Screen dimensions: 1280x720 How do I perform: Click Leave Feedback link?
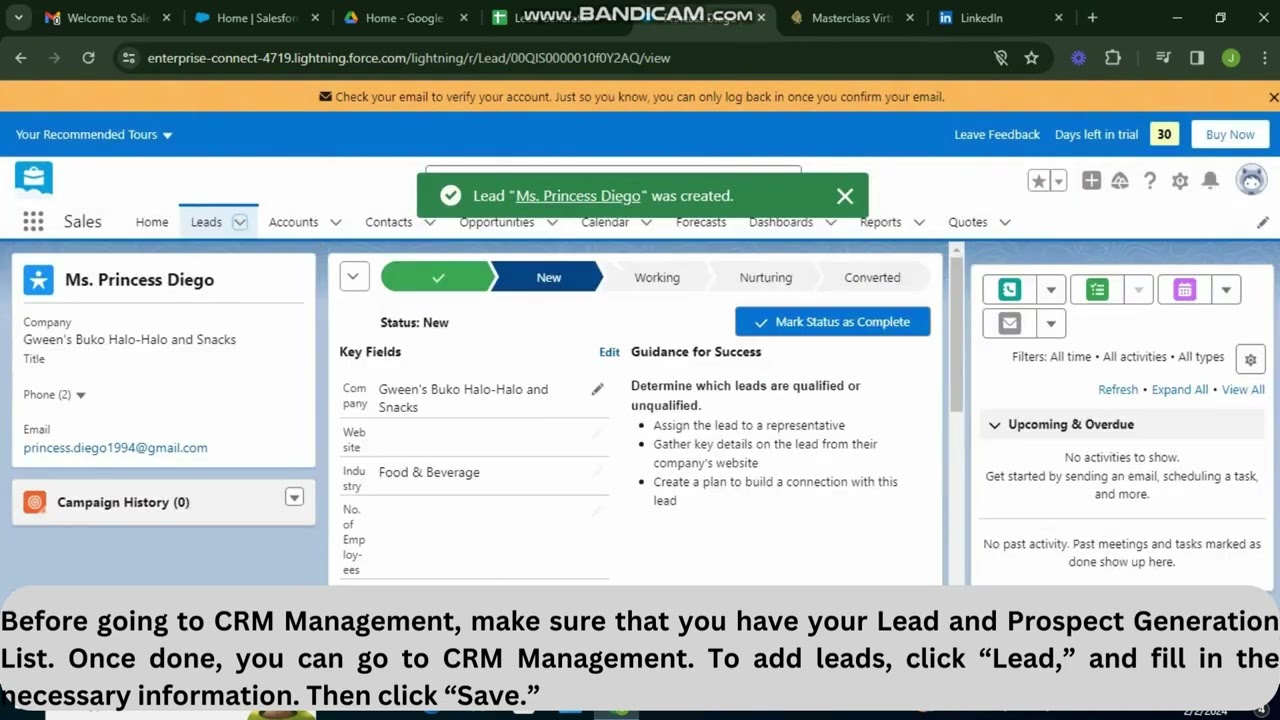(997, 135)
